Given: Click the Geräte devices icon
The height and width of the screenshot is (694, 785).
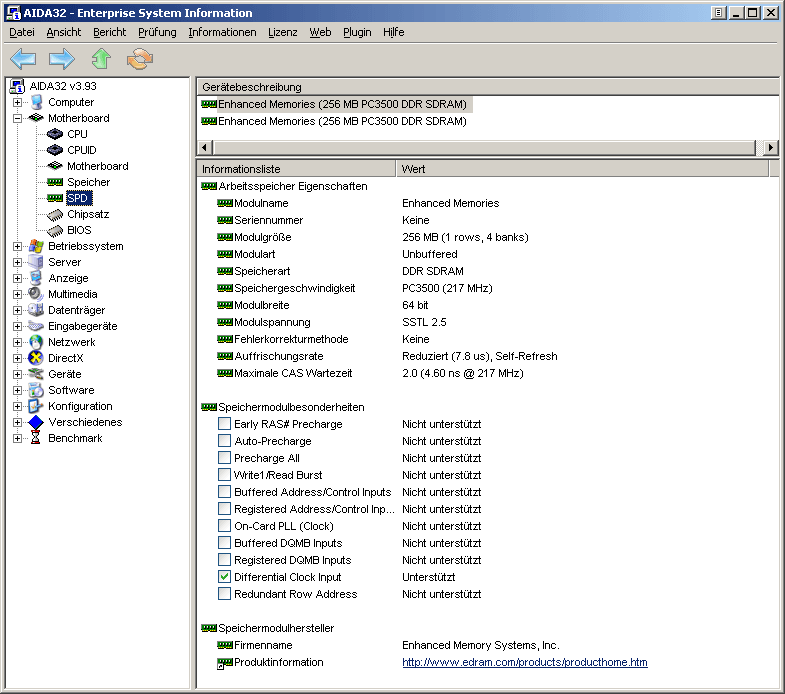Looking at the screenshot, I should pos(36,374).
